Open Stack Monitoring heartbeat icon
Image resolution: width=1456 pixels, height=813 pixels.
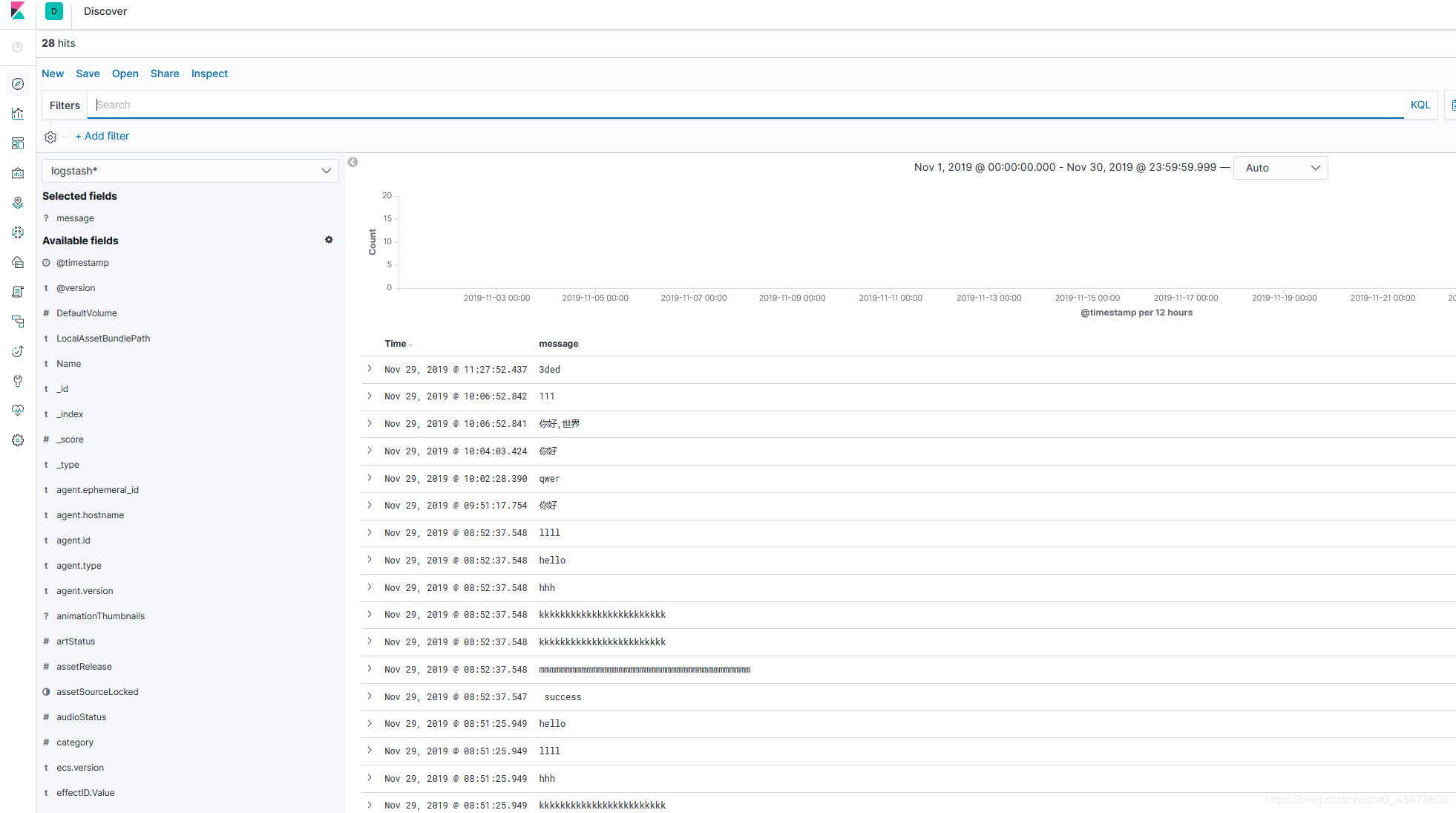(18, 411)
